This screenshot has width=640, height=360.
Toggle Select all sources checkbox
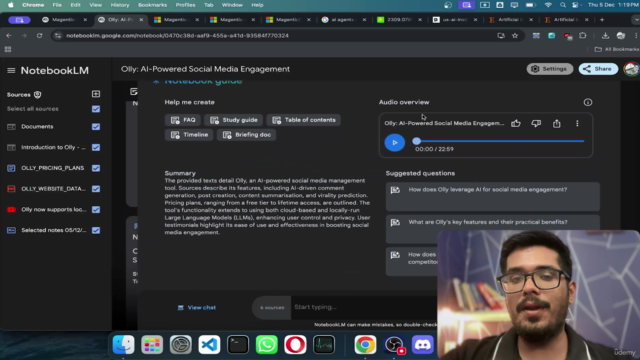coord(96,109)
